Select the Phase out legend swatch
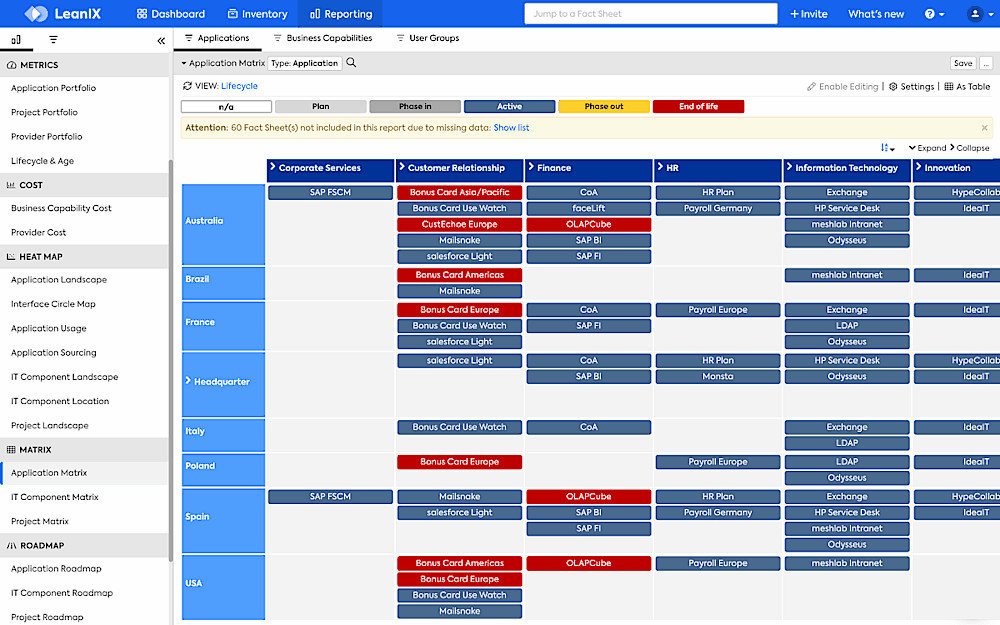 point(604,107)
